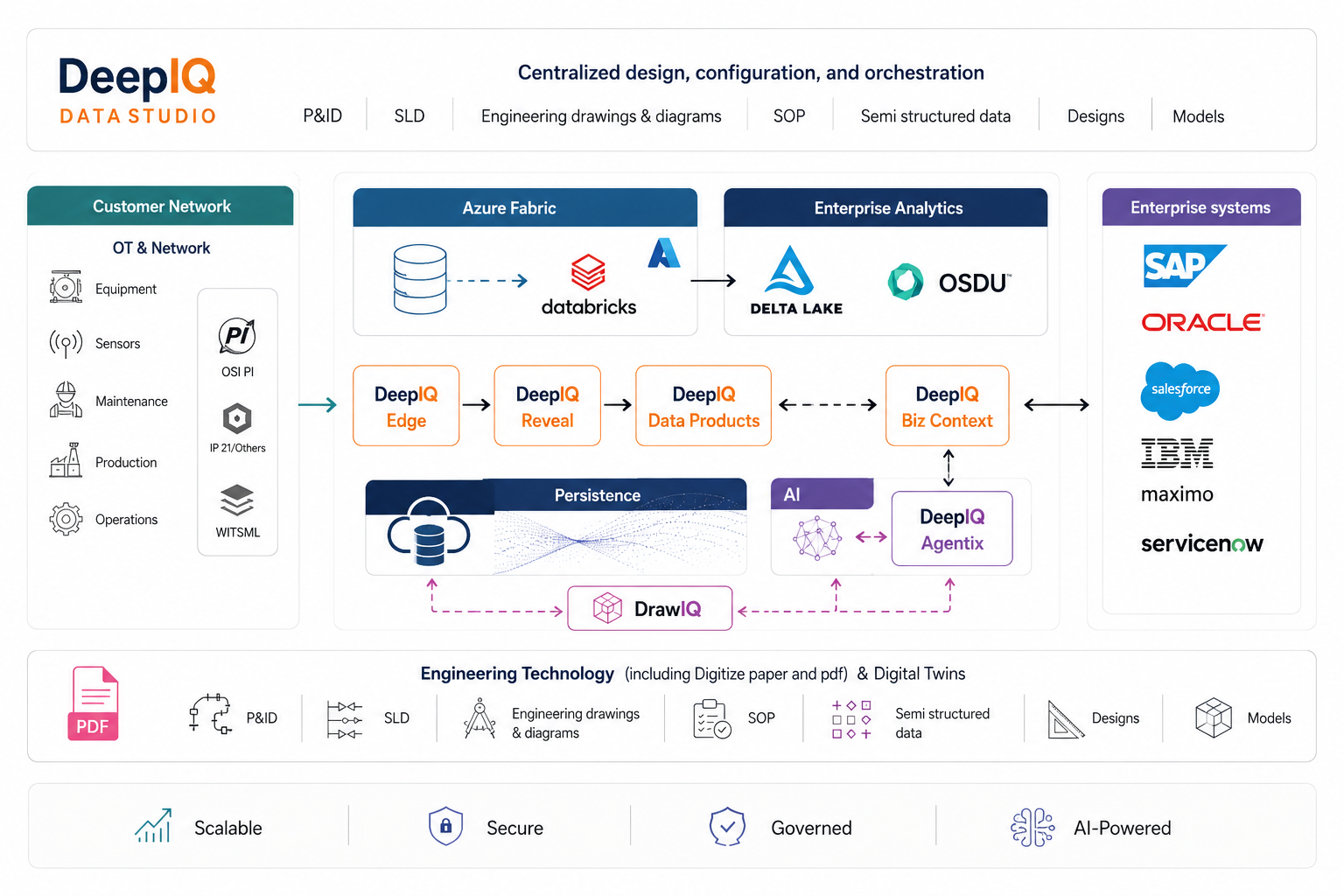1344x896 pixels.
Task: Open the DeepIQ Agentix box
Action: 952,528
